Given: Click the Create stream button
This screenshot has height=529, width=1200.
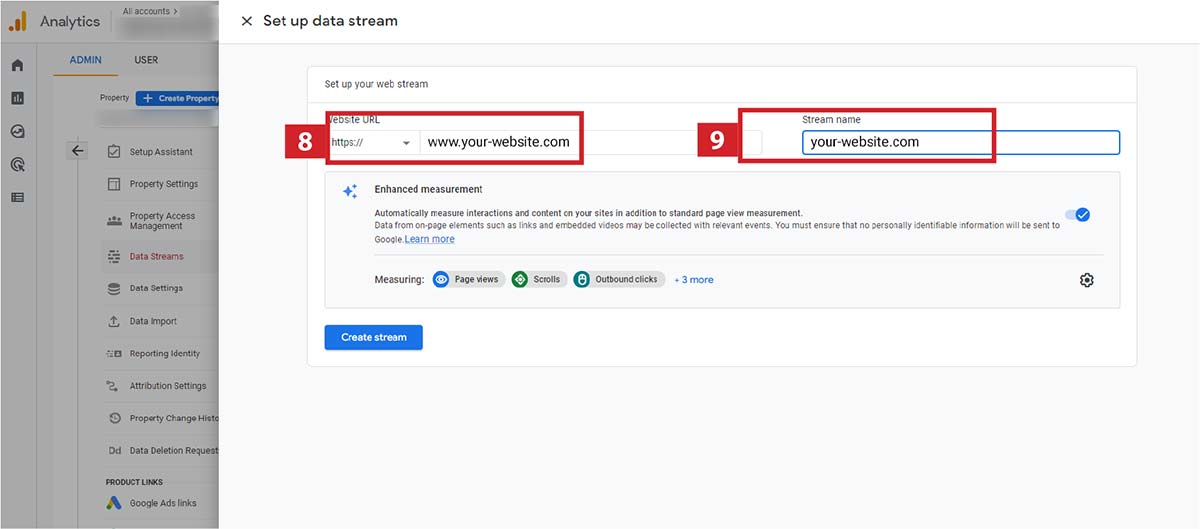Looking at the screenshot, I should [x=373, y=337].
